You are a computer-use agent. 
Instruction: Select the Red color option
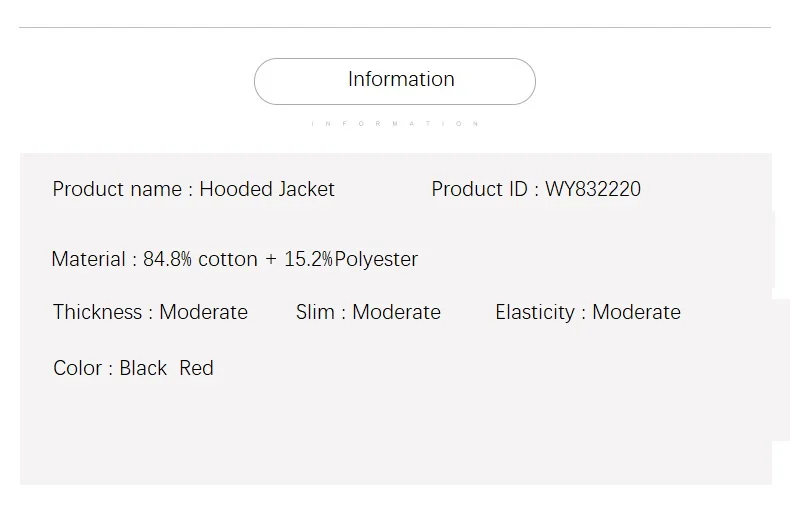[x=196, y=368]
